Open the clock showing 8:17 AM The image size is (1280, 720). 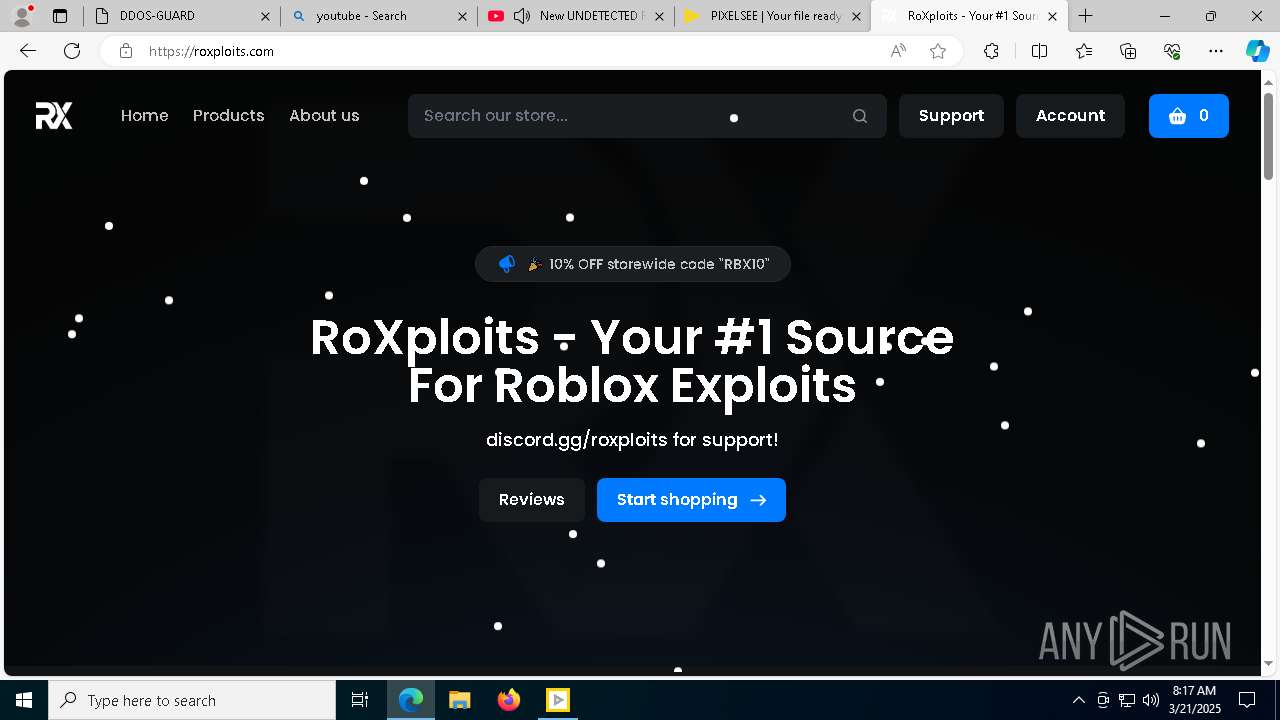pos(1194,700)
